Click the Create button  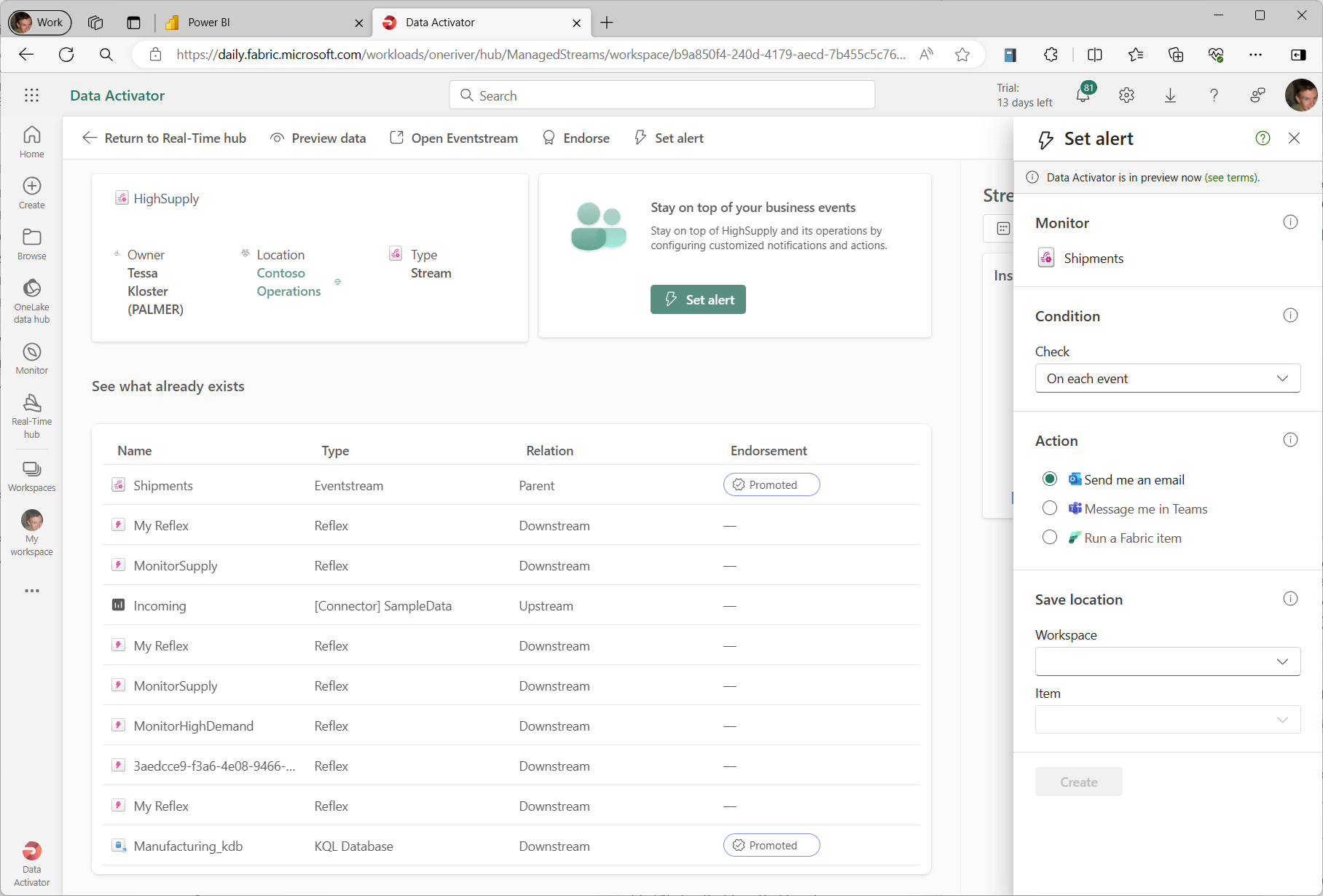1079,782
